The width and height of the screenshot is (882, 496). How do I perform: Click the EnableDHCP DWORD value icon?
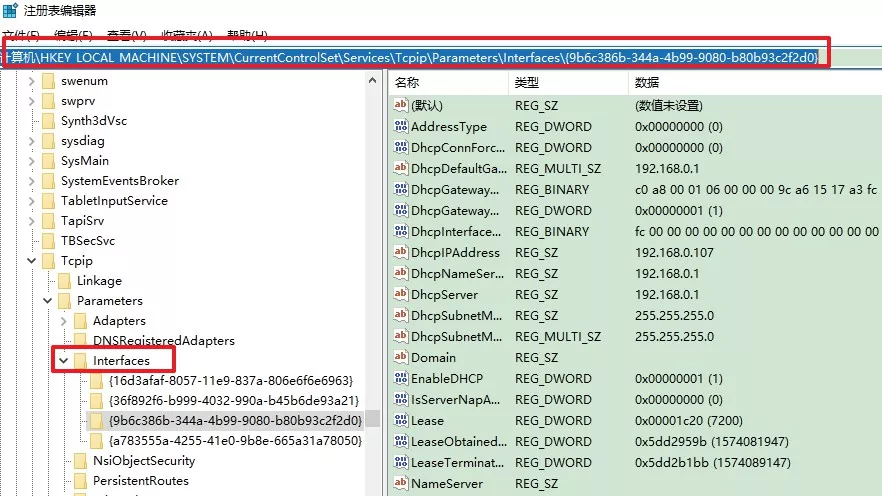(x=401, y=379)
